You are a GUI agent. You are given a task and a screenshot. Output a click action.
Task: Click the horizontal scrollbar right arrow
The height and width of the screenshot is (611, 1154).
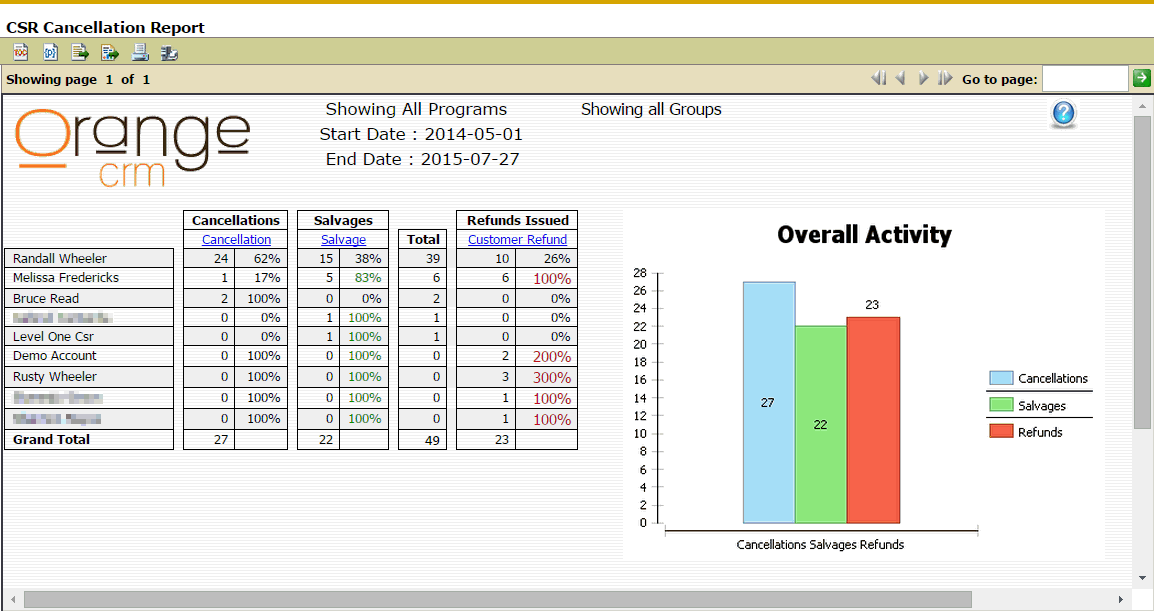[x=1122, y=599]
